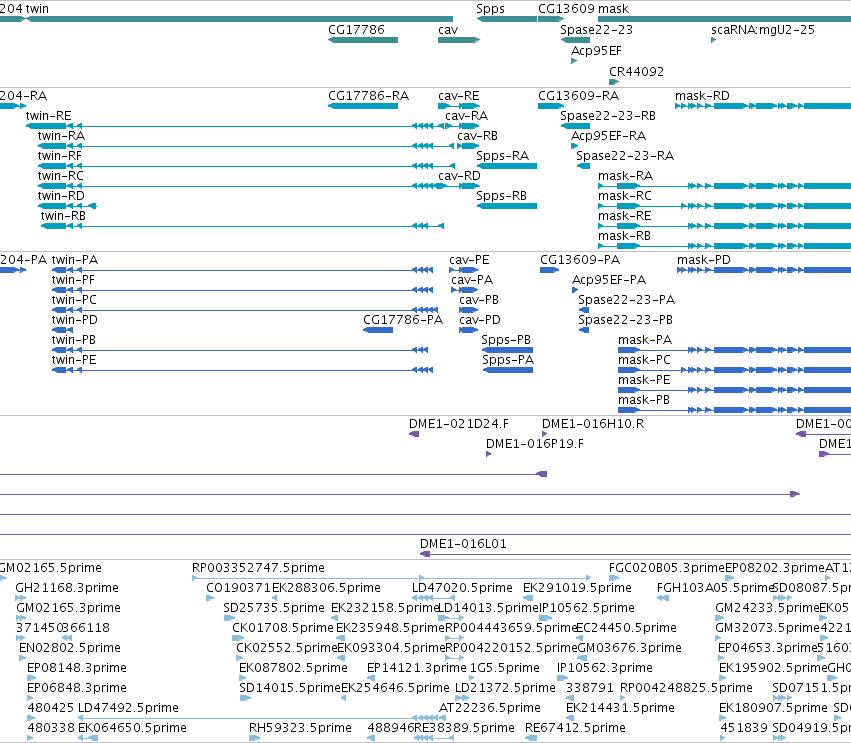Click the DME1-021D24.F clone label
851x743 pixels.
(x=459, y=424)
